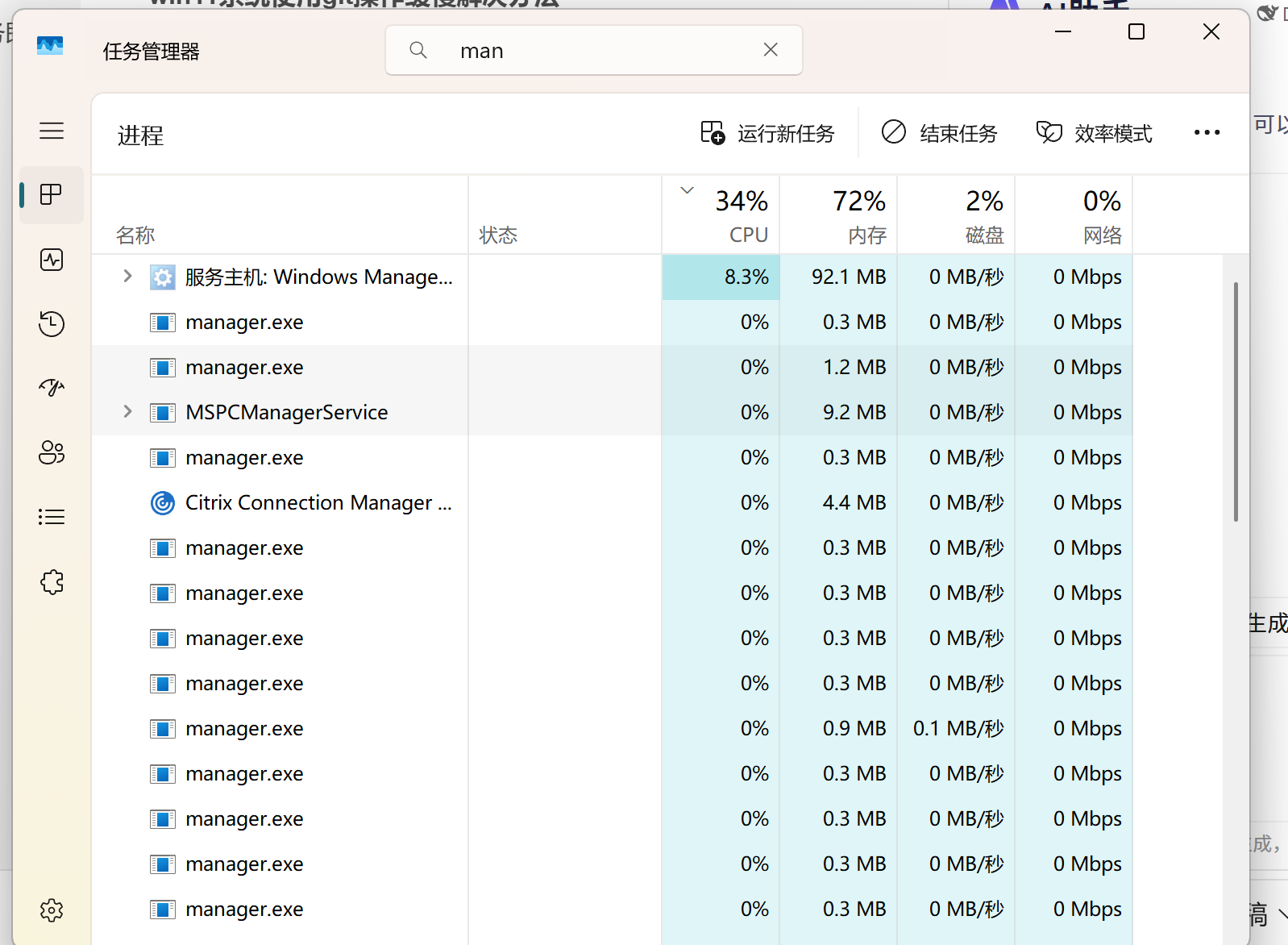Screen dimensions: 1288x945
Task: Open the hamburger navigation menu
Action: 52,131
